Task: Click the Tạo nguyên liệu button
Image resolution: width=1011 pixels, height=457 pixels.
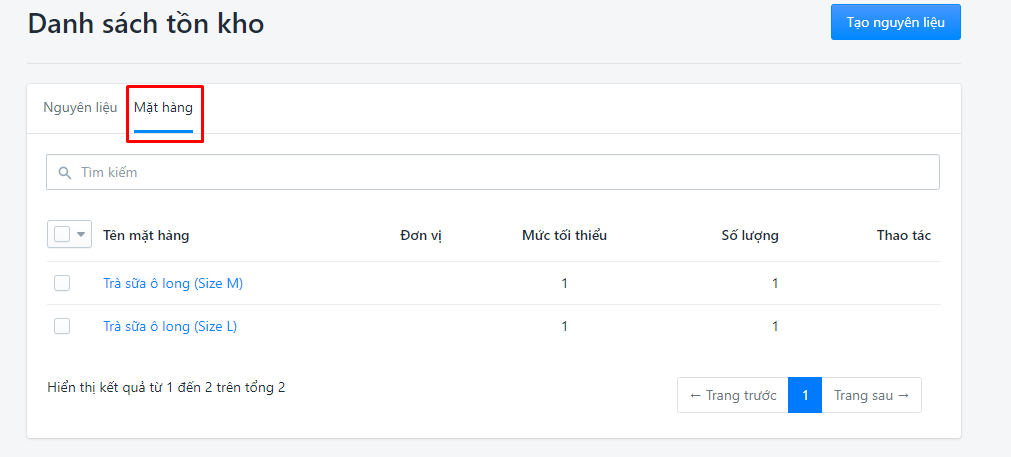Action: coord(896,23)
